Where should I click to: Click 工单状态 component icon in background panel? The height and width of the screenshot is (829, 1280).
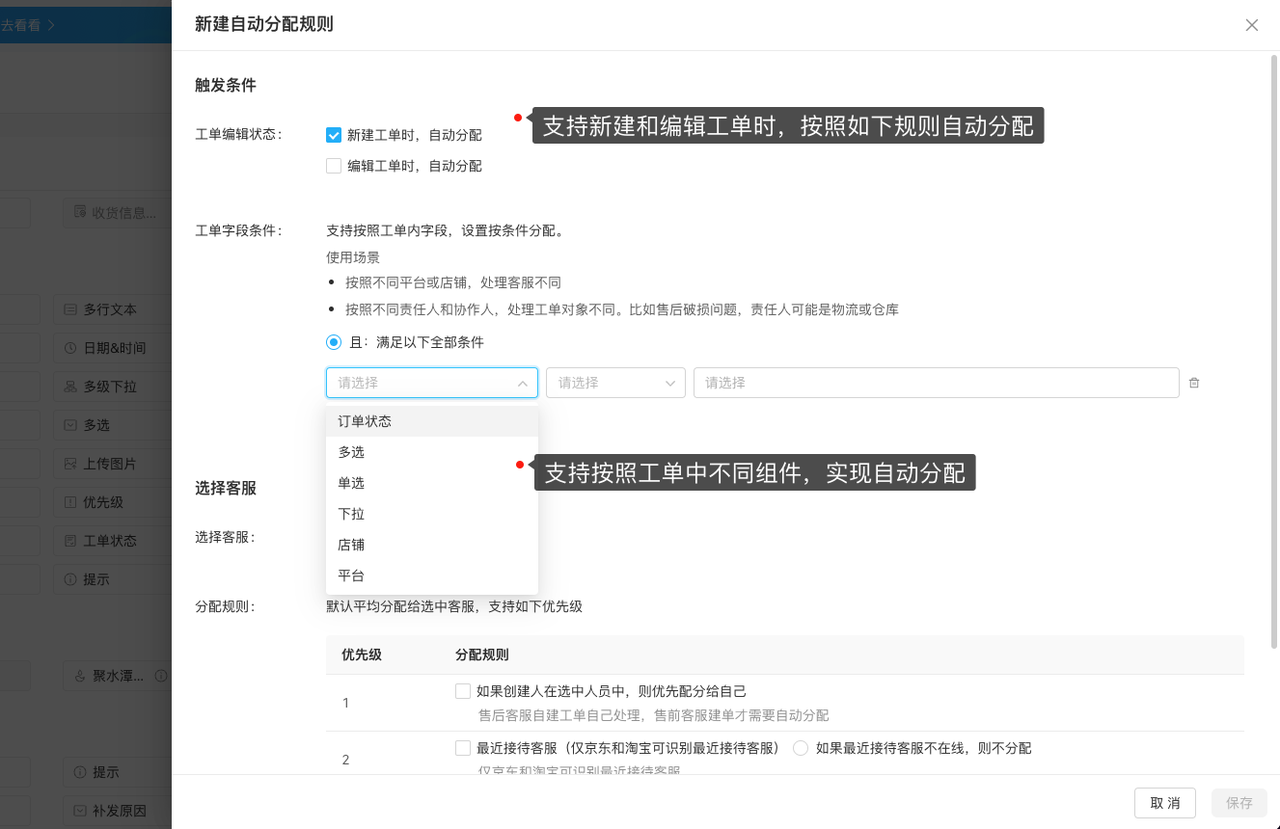coord(70,540)
